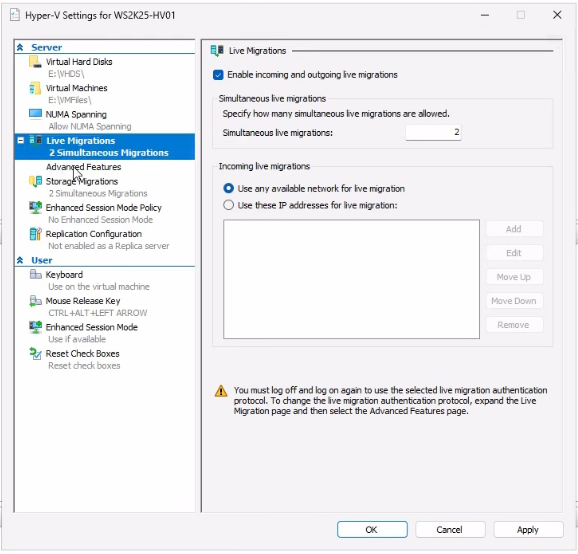Select Virtual Machines setting
Viewport: 578px width, 554px height.
pos(76,88)
